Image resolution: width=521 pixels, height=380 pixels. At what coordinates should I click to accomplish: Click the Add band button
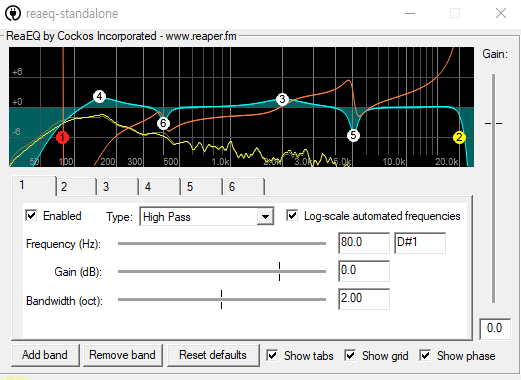[x=45, y=355]
